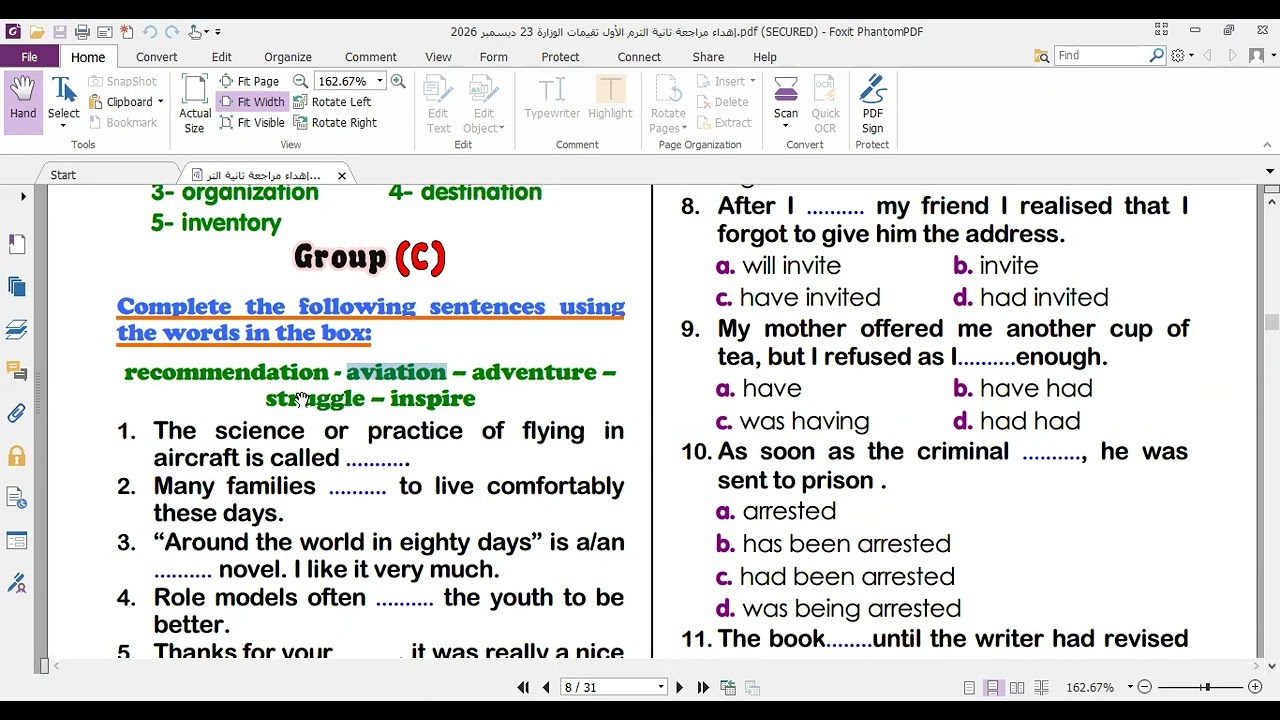Click the Scan button
The height and width of the screenshot is (720, 1280).
click(786, 104)
